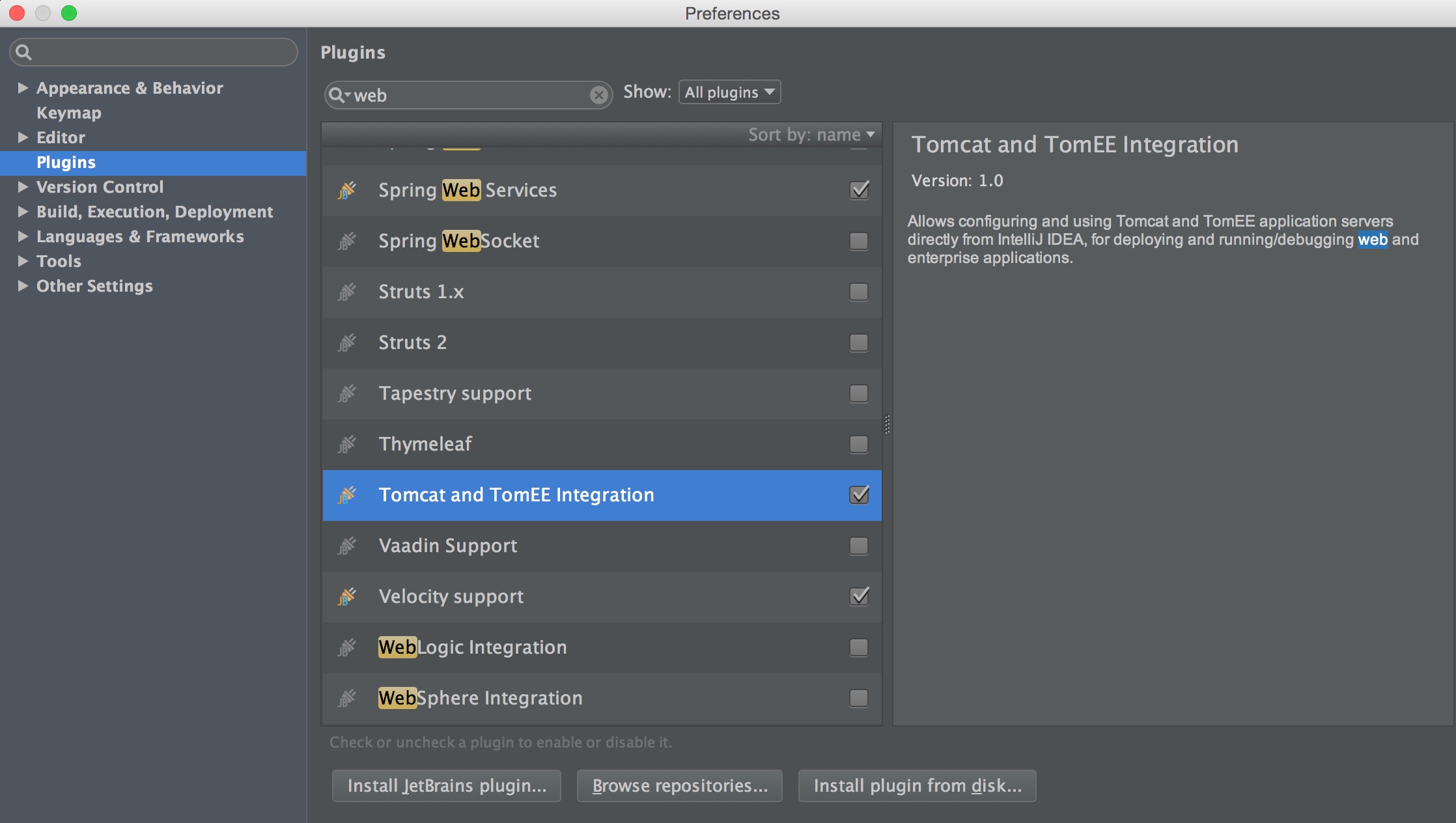Click in the settings search field
The width and height of the screenshot is (1456, 823).
(x=154, y=52)
